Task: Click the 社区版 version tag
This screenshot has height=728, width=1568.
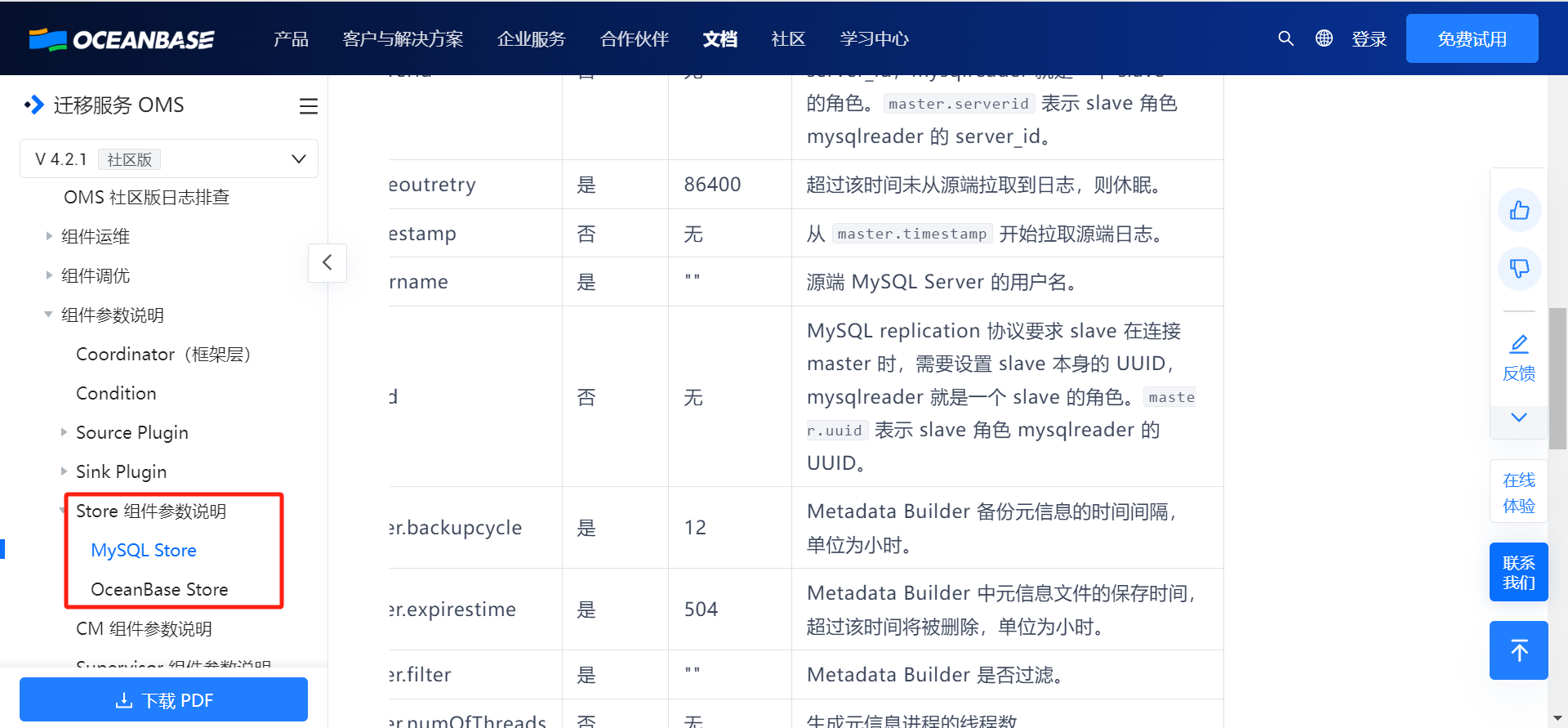Action: tap(129, 159)
